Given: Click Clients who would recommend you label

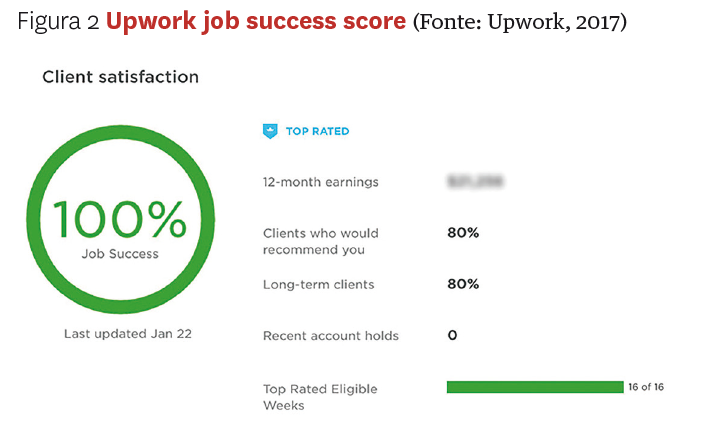Looking at the screenshot, I should click(x=320, y=241).
